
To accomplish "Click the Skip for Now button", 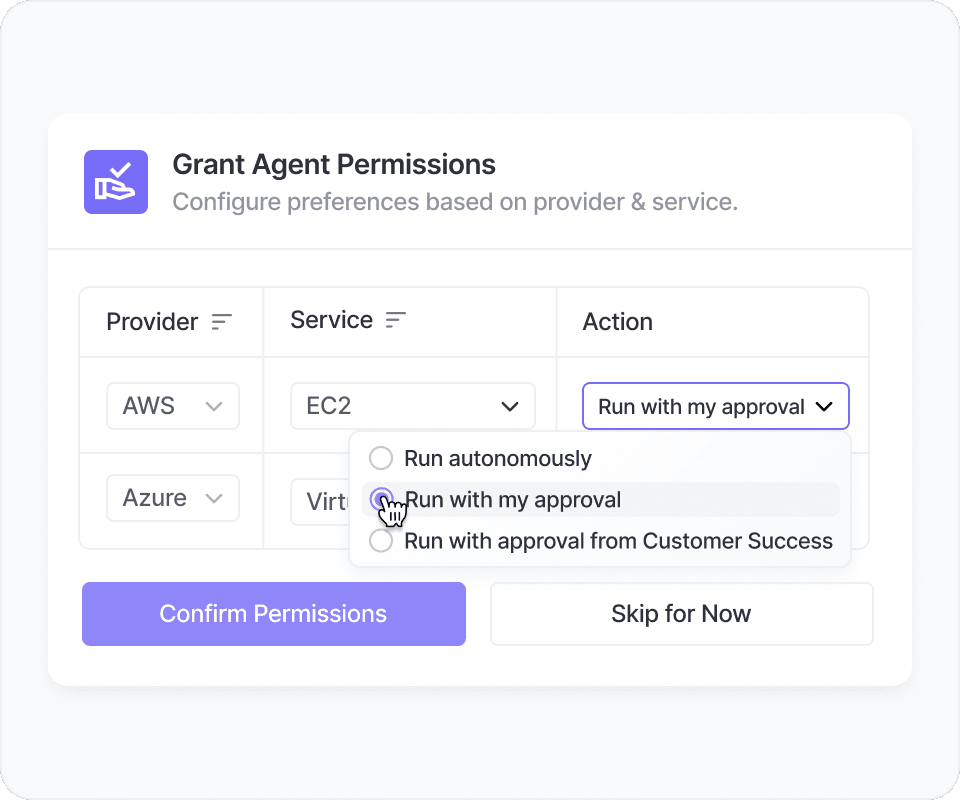I will click(681, 614).
